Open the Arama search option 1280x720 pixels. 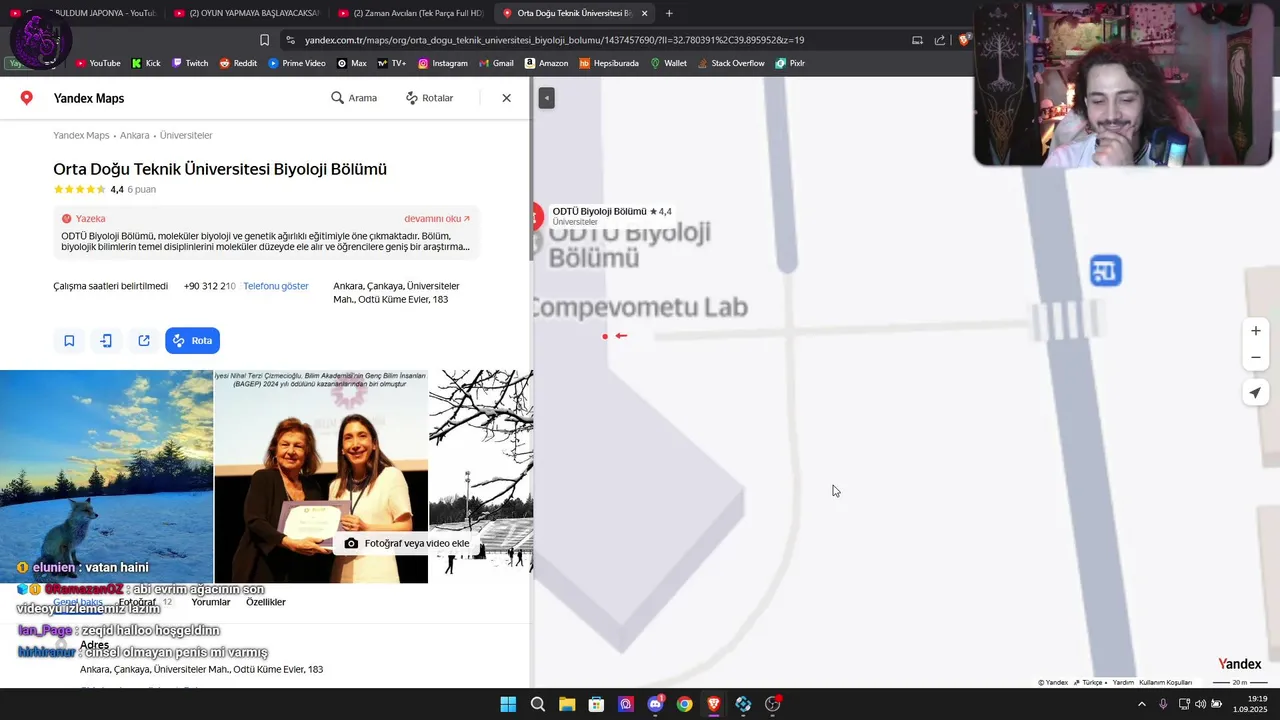(x=354, y=98)
